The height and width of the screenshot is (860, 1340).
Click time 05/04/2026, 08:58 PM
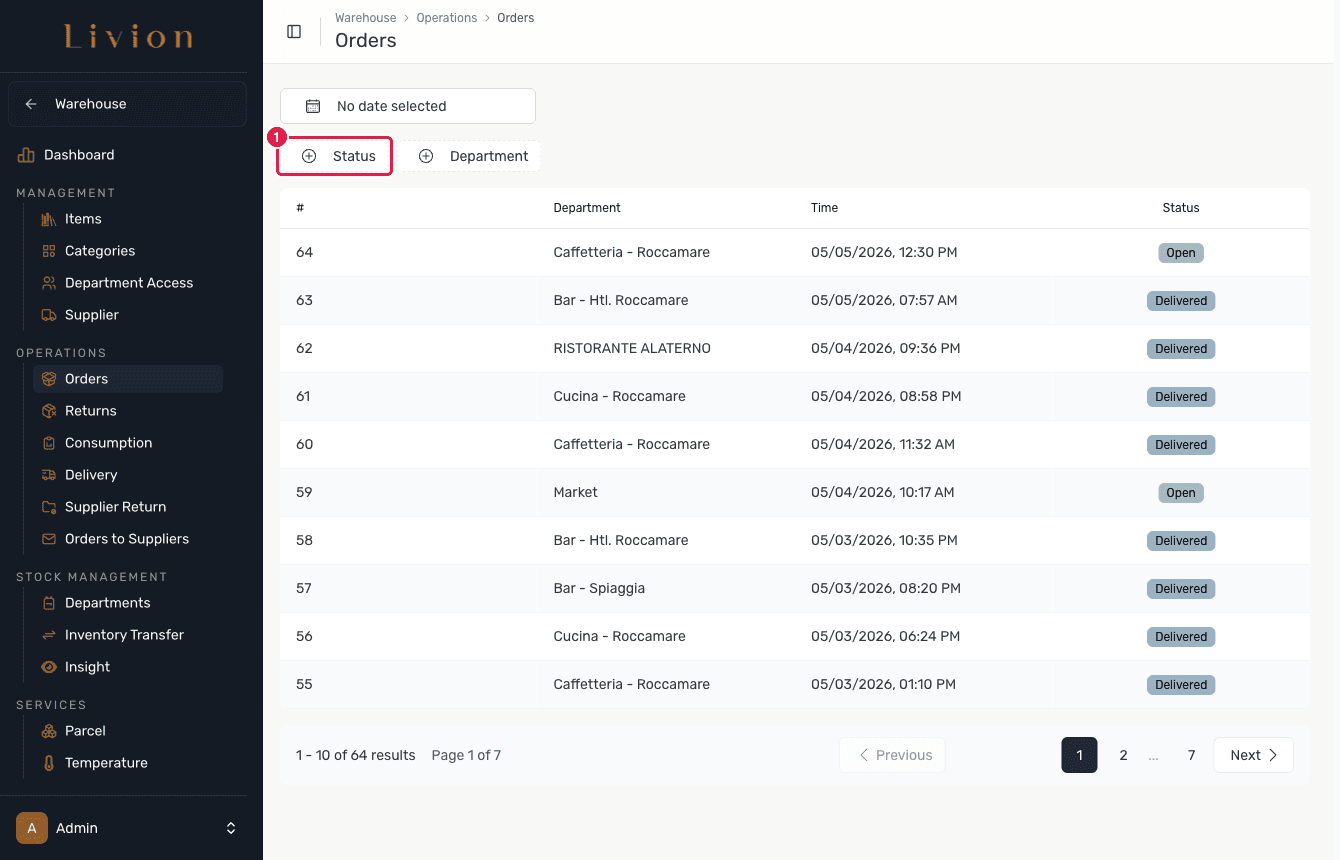886,396
